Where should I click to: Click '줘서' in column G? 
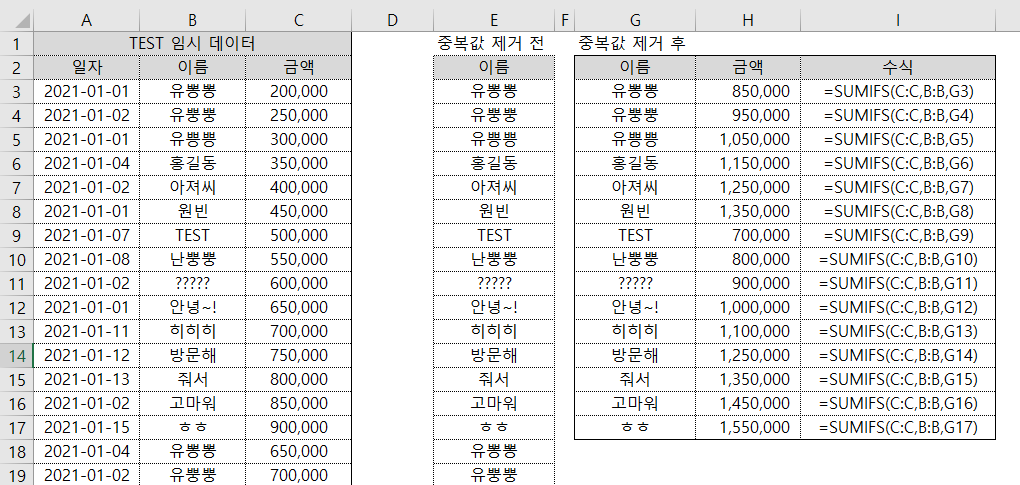[635, 380]
